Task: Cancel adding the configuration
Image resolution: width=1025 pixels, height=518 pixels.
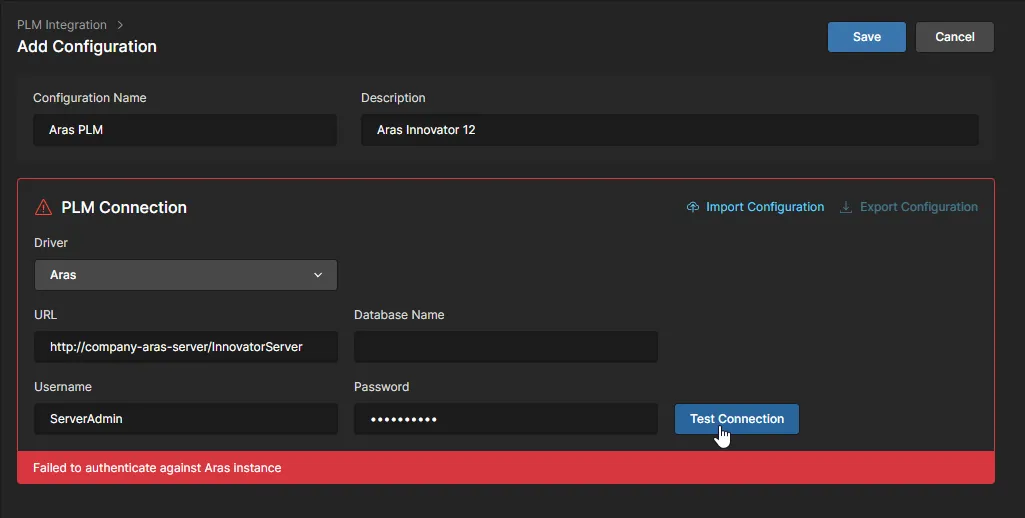Action: pos(954,37)
